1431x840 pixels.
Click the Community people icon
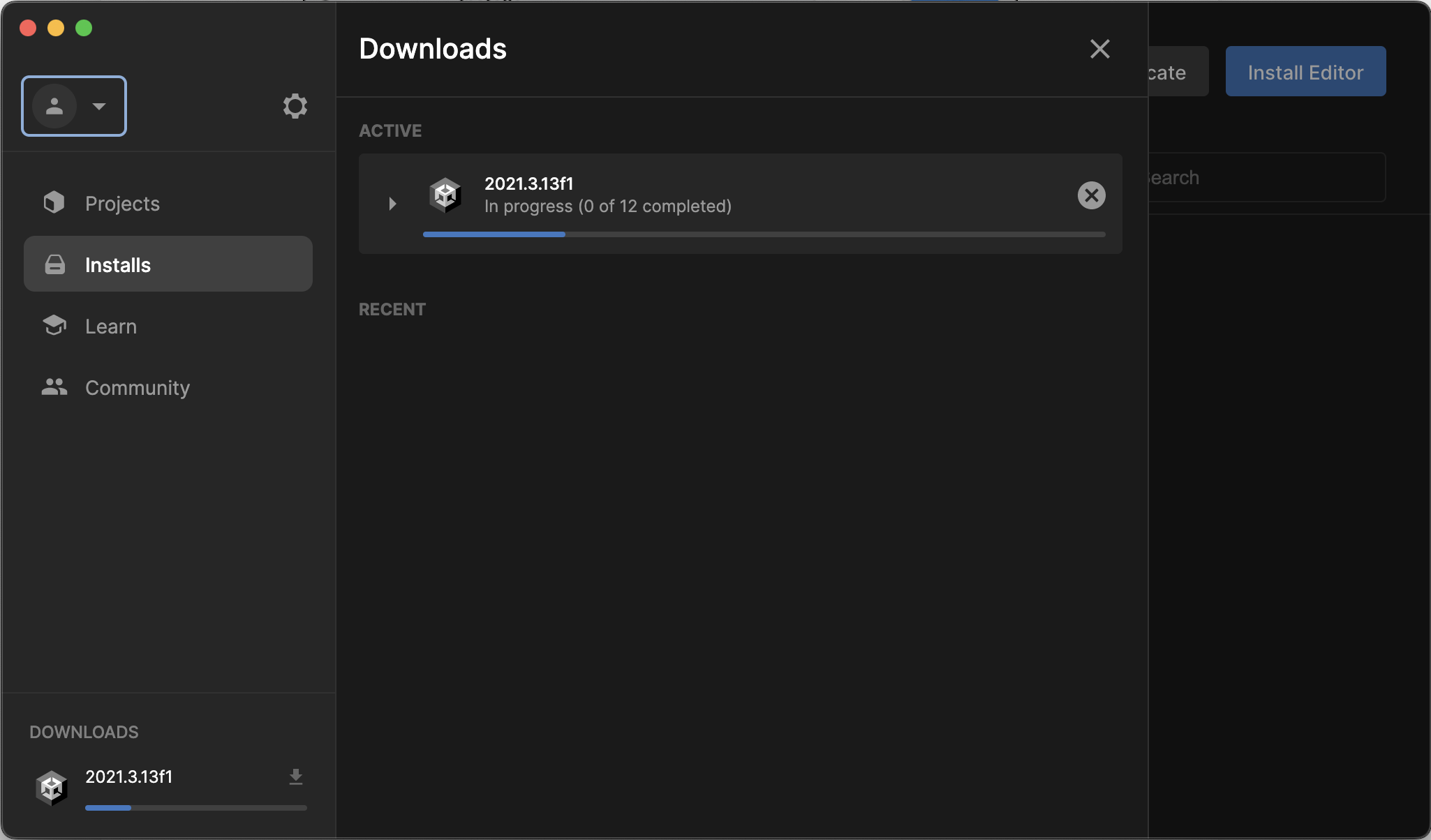click(x=54, y=387)
